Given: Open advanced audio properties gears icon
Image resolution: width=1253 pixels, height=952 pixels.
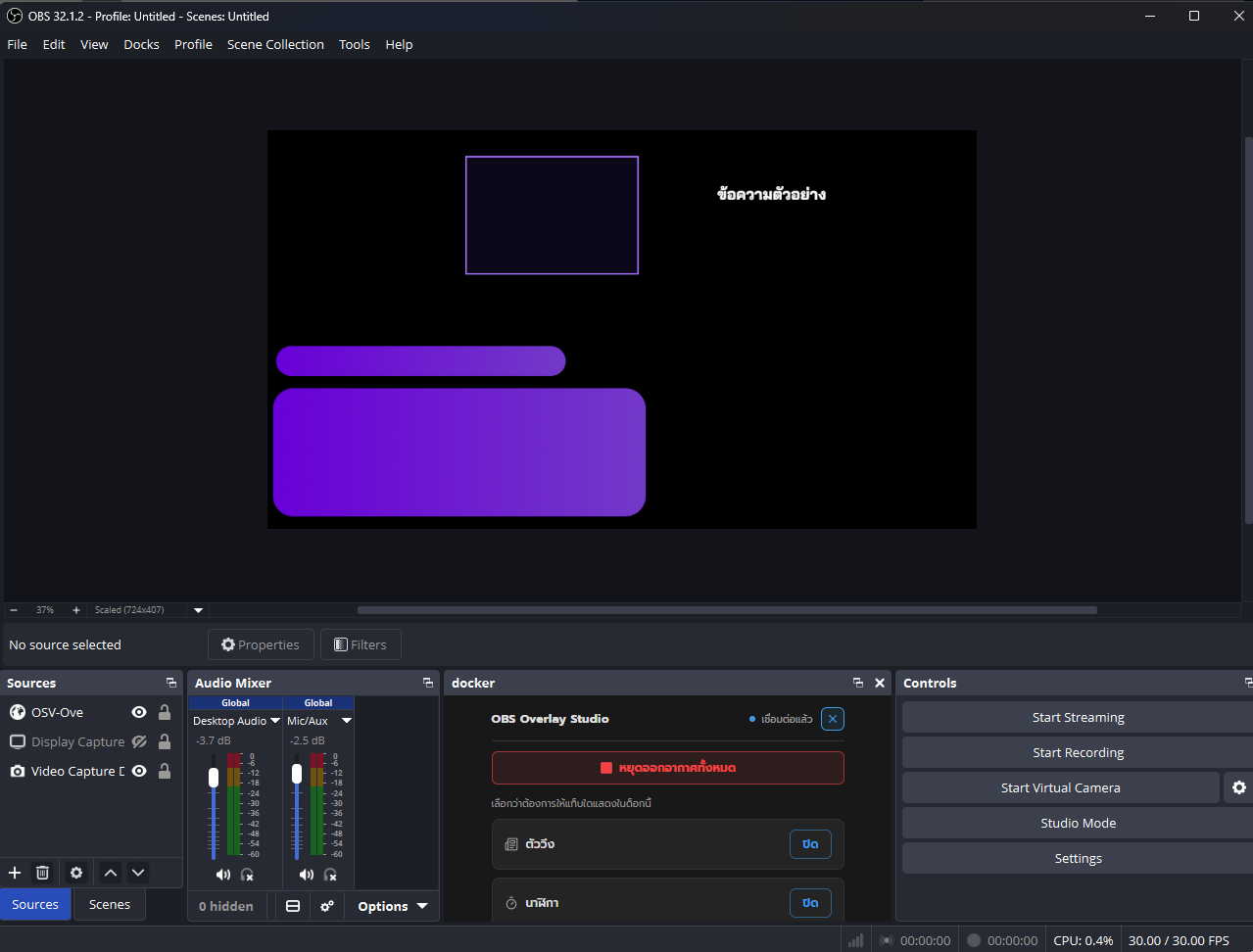Looking at the screenshot, I should pyautogui.click(x=327, y=906).
